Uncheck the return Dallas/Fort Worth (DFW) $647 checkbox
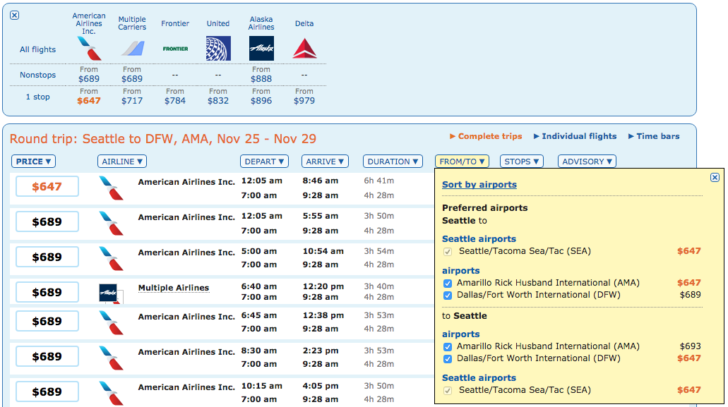Image resolution: width=728 pixels, height=407 pixels. point(448,359)
